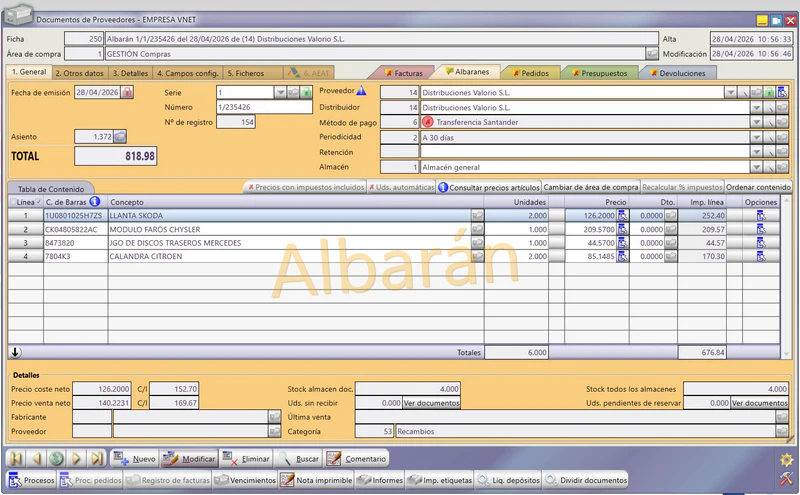Click the lock icon beside Fecha de emisión
Image resolution: width=800 pixels, height=495 pixels.
(x=127, y=92)
